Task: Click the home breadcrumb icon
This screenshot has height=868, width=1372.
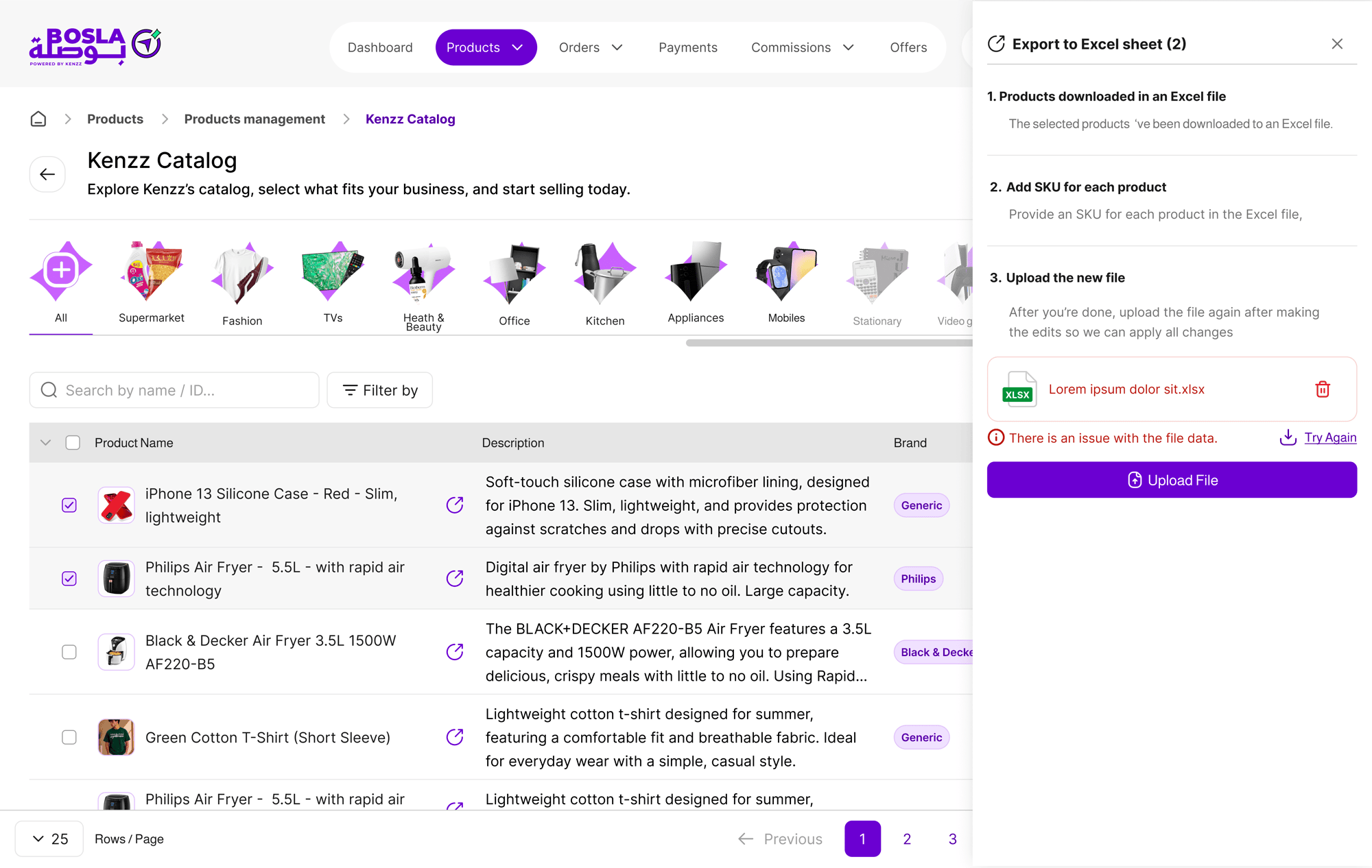Action: (38, 119)
